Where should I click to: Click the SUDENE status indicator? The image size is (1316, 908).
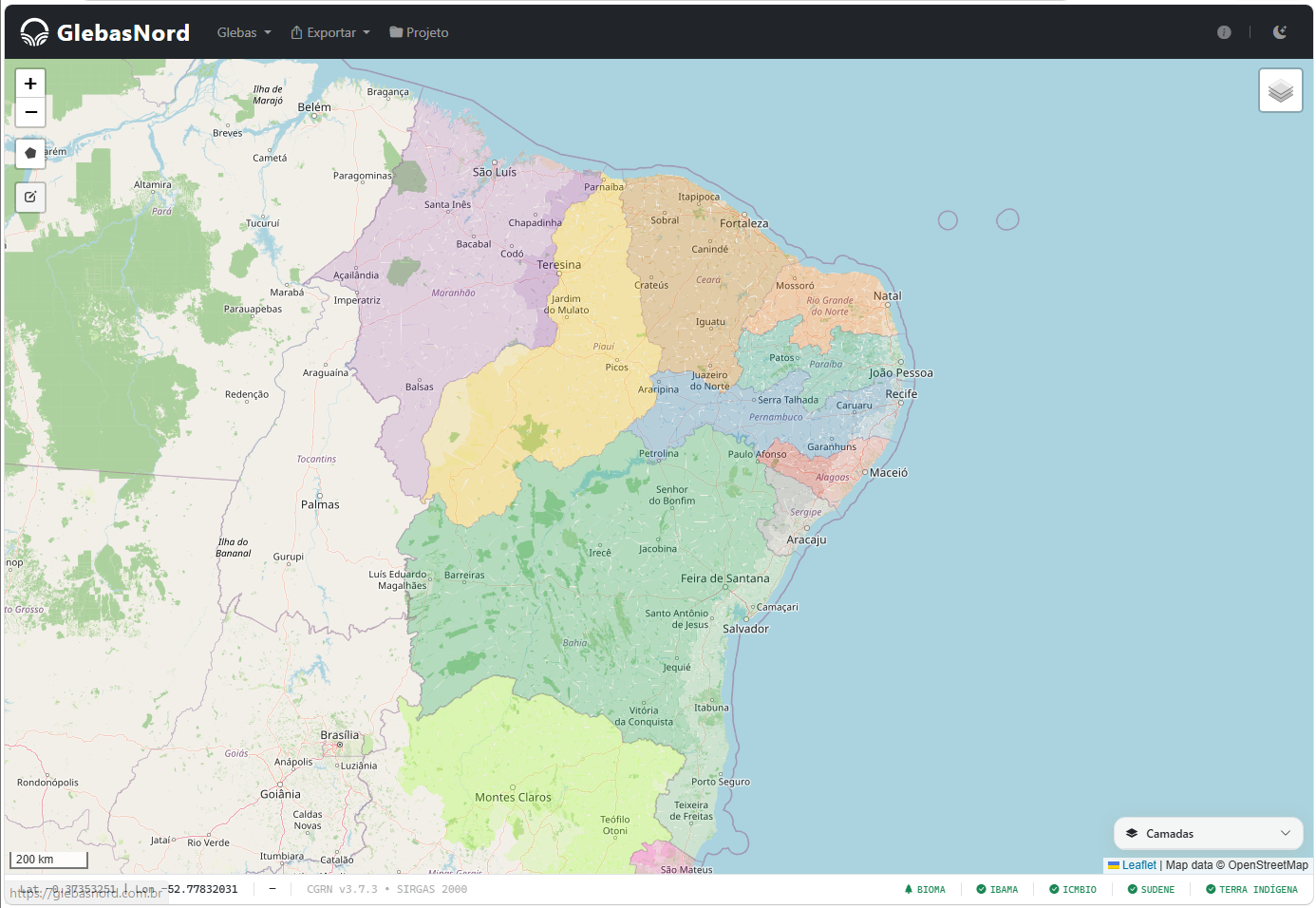coord(1151,890)
